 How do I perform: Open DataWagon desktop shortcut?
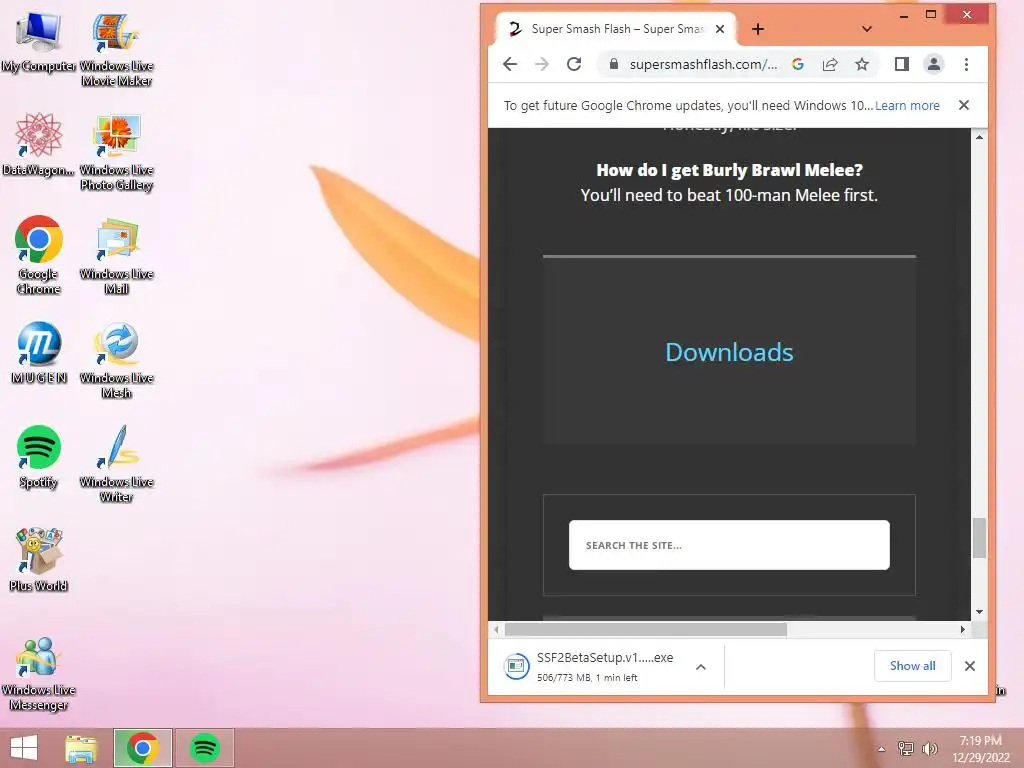point(39,145)
